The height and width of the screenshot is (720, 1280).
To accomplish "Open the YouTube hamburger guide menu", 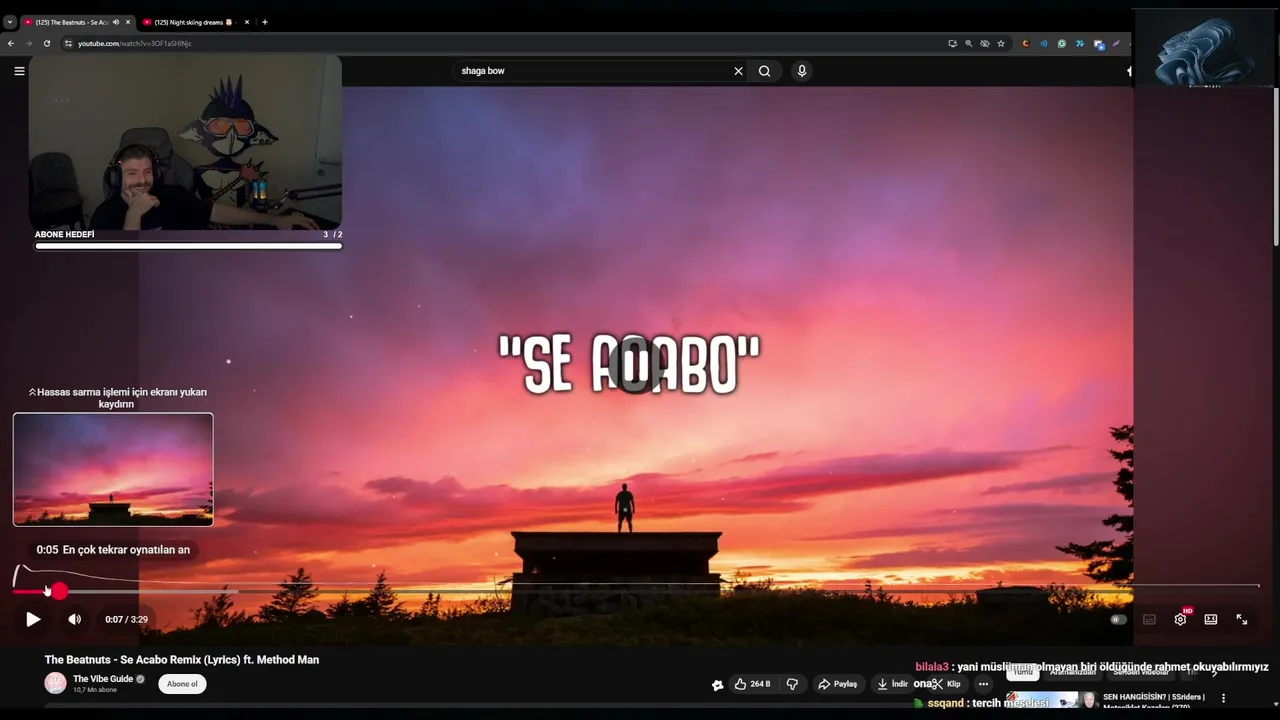I will [x=19, y=71].
